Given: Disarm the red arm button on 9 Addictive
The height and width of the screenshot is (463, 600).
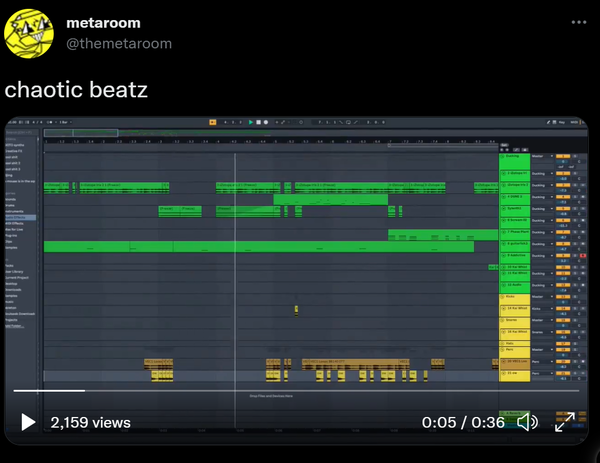Looking at the screenshot, I should (x=583, y=256).
